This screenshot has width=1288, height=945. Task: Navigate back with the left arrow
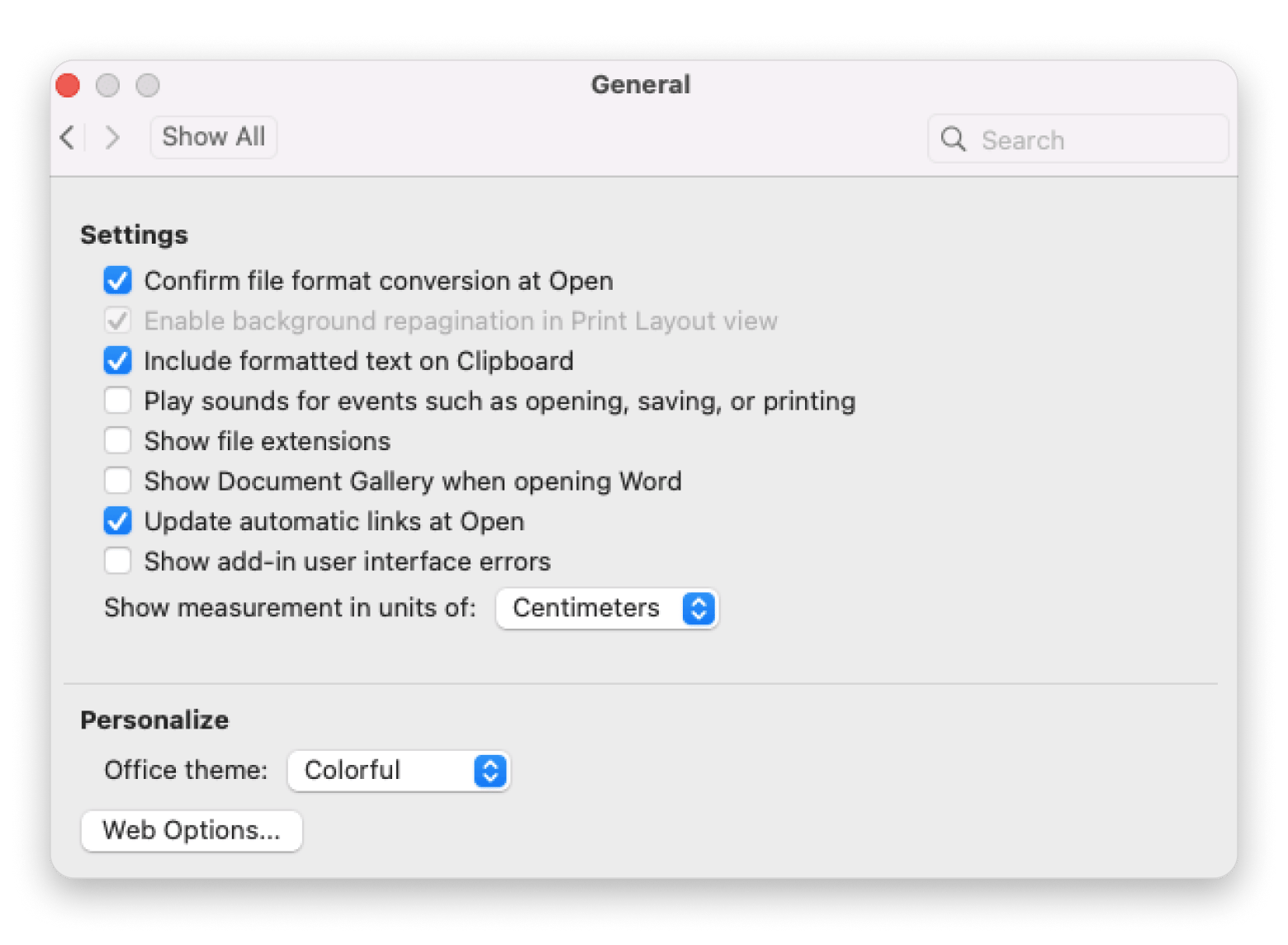pos(68,138)
